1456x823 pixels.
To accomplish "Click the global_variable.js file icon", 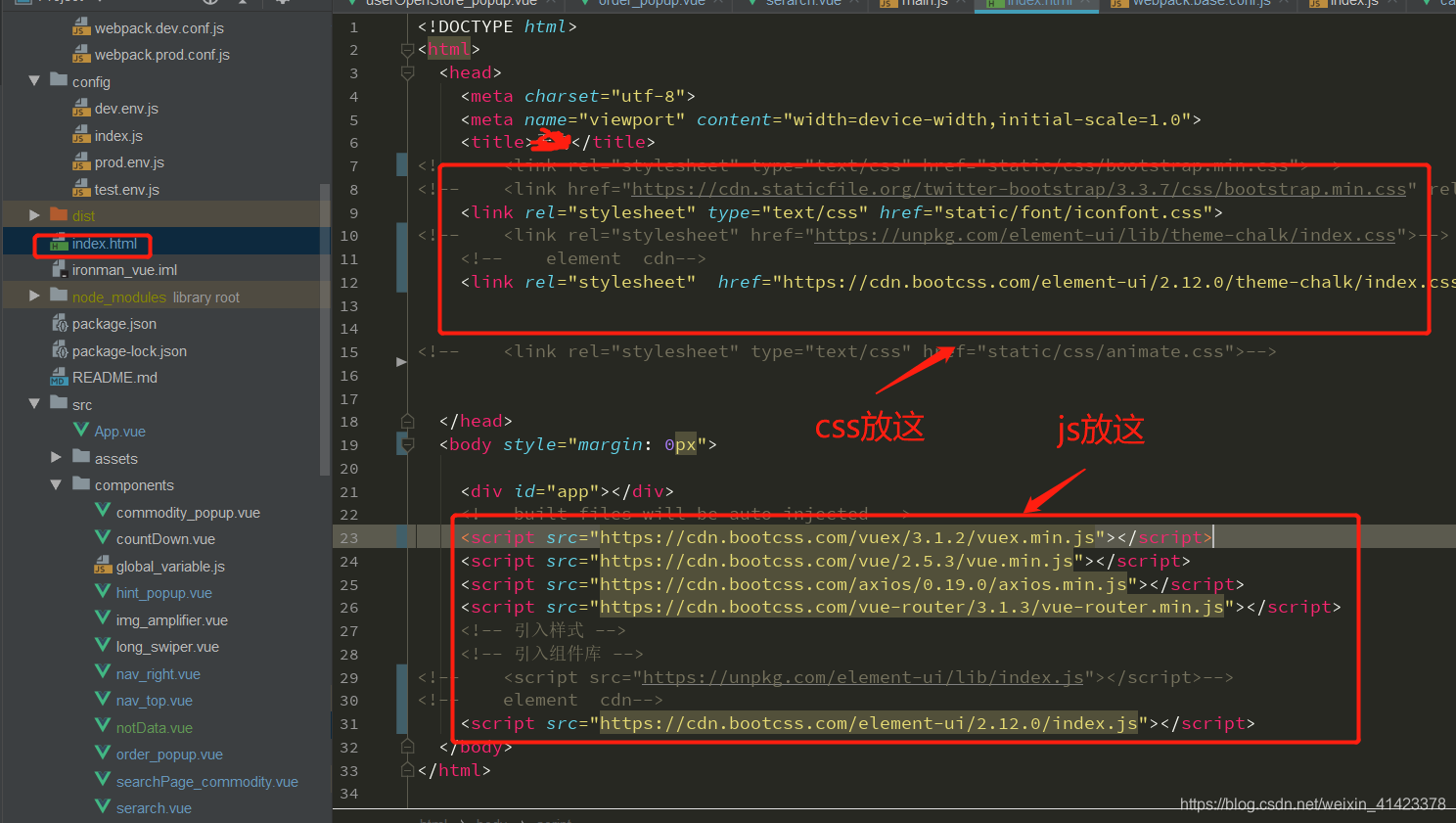I will pyautogui.click(x=103, y=566).
